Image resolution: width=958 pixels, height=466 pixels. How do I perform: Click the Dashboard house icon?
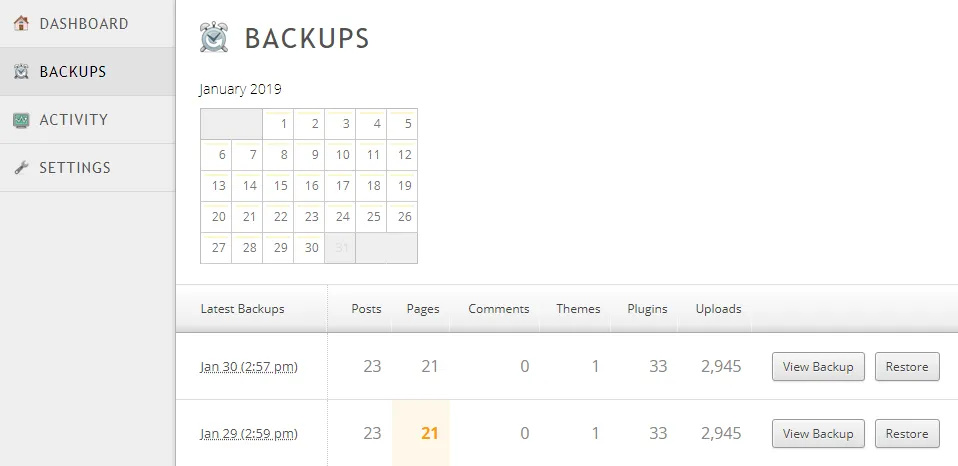(x=21, y=24)
